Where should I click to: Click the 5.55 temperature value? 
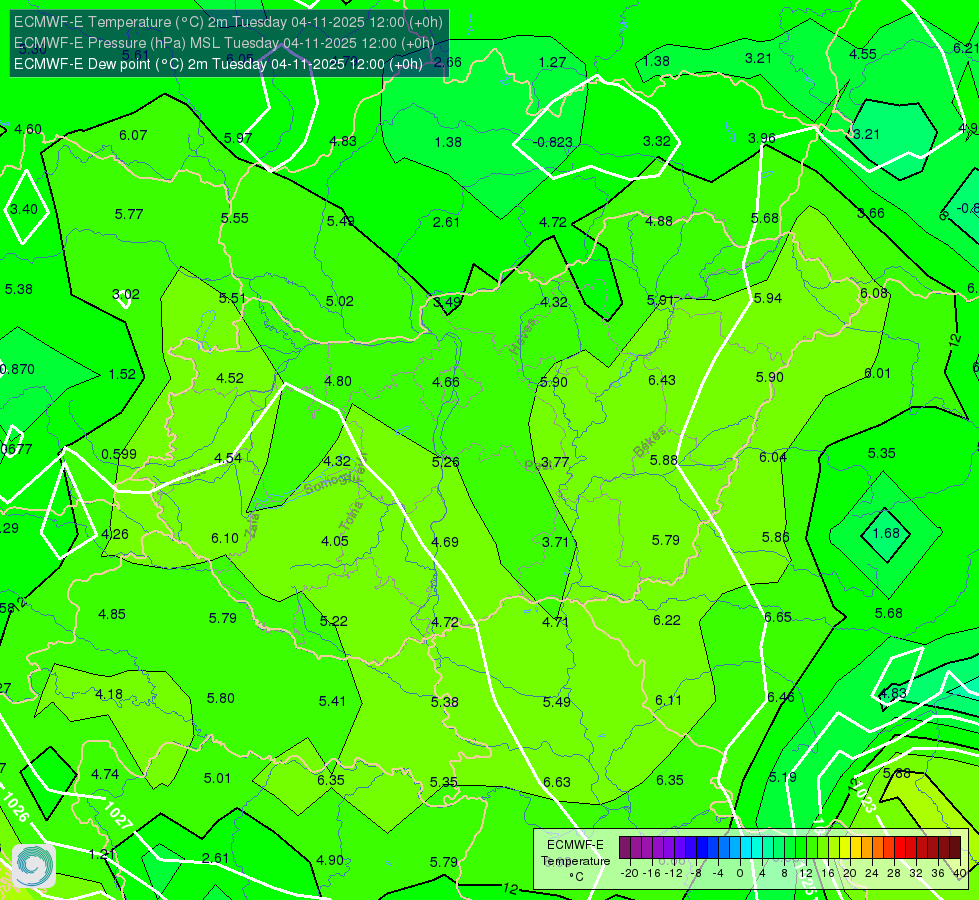pos(235,218)
